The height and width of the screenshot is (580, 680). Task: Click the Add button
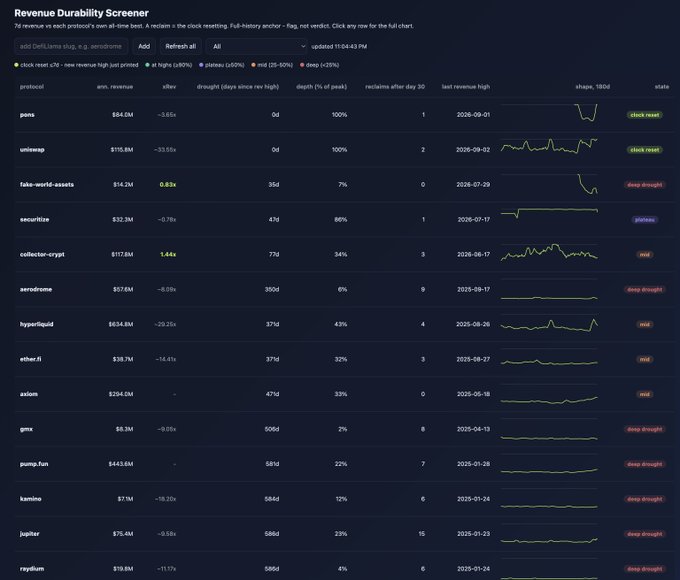(144, 46)
